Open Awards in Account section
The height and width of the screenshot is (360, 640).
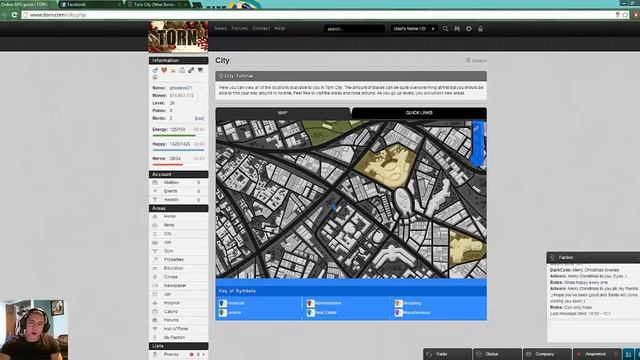[x=178, y=200]
